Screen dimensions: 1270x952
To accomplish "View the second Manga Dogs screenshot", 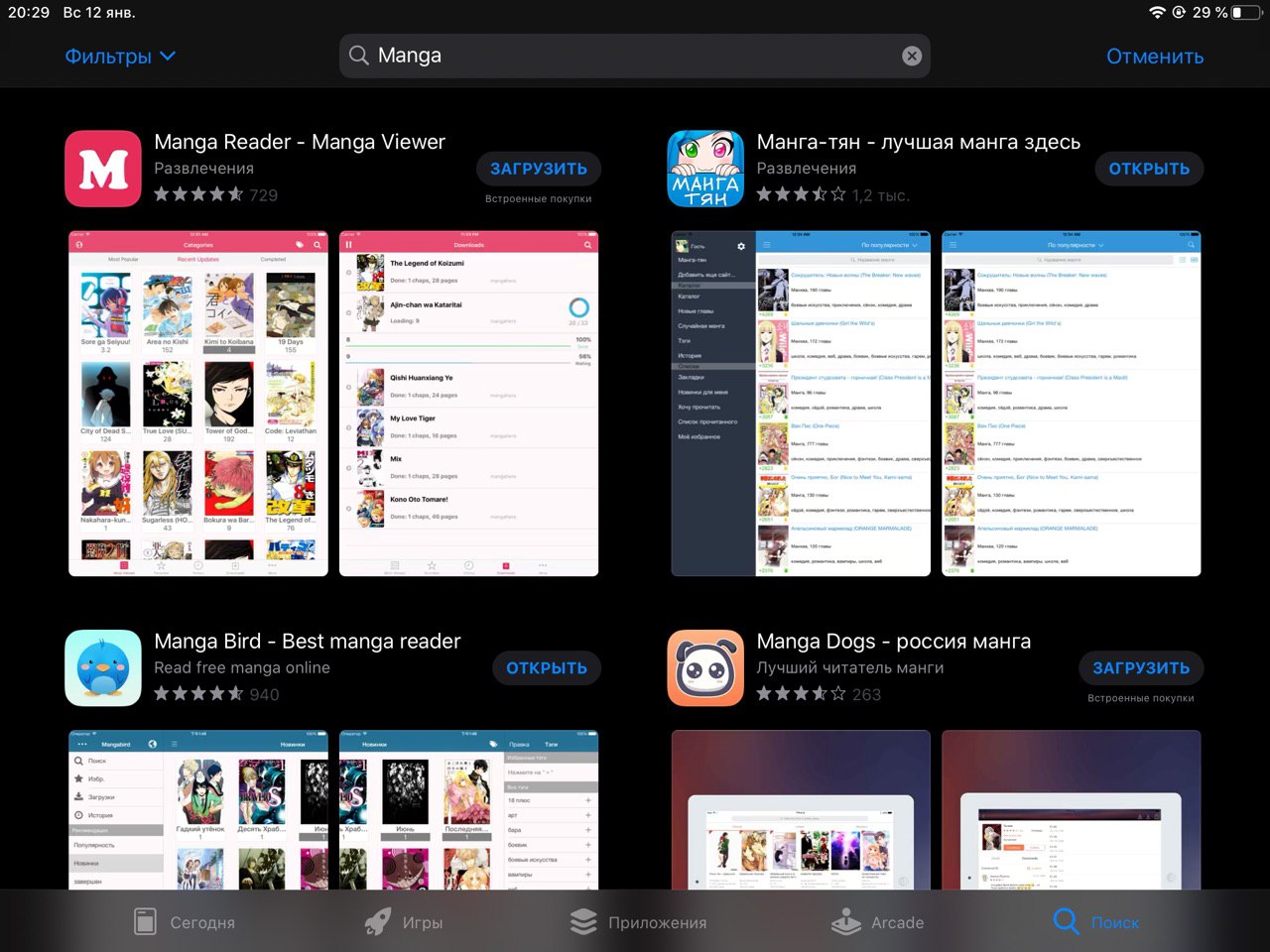I will click(x=1072, y=810).
